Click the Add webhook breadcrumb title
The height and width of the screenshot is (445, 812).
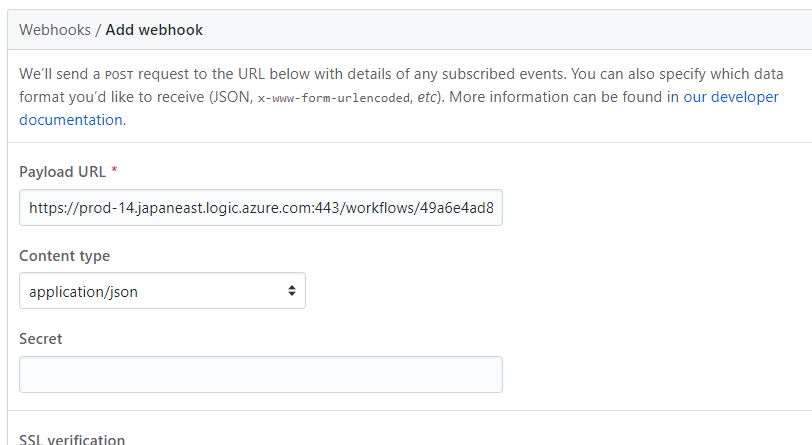154,30
